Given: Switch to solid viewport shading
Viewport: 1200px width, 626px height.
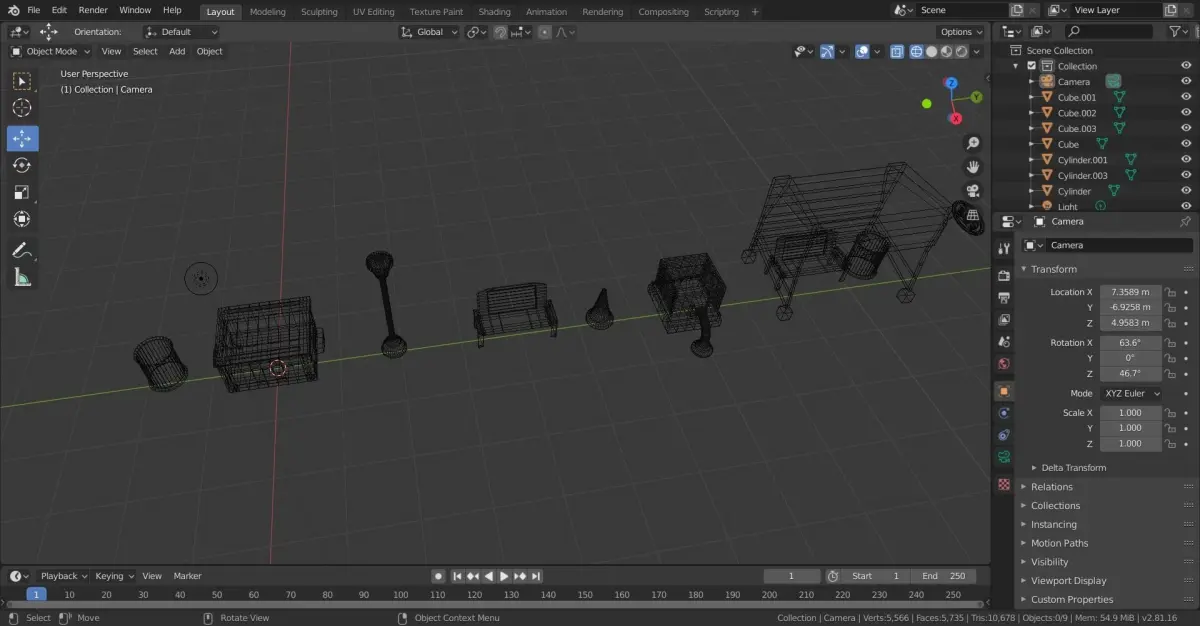Looking at the screenshot, I should click(931, 52).
